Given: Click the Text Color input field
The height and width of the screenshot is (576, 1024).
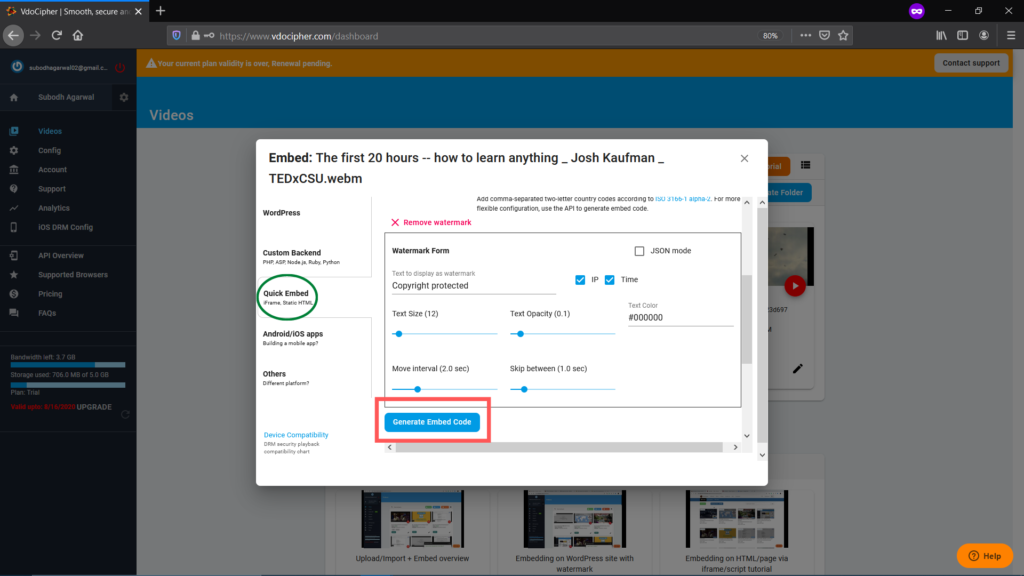Looking at the screenshot, I should (680, 318).
